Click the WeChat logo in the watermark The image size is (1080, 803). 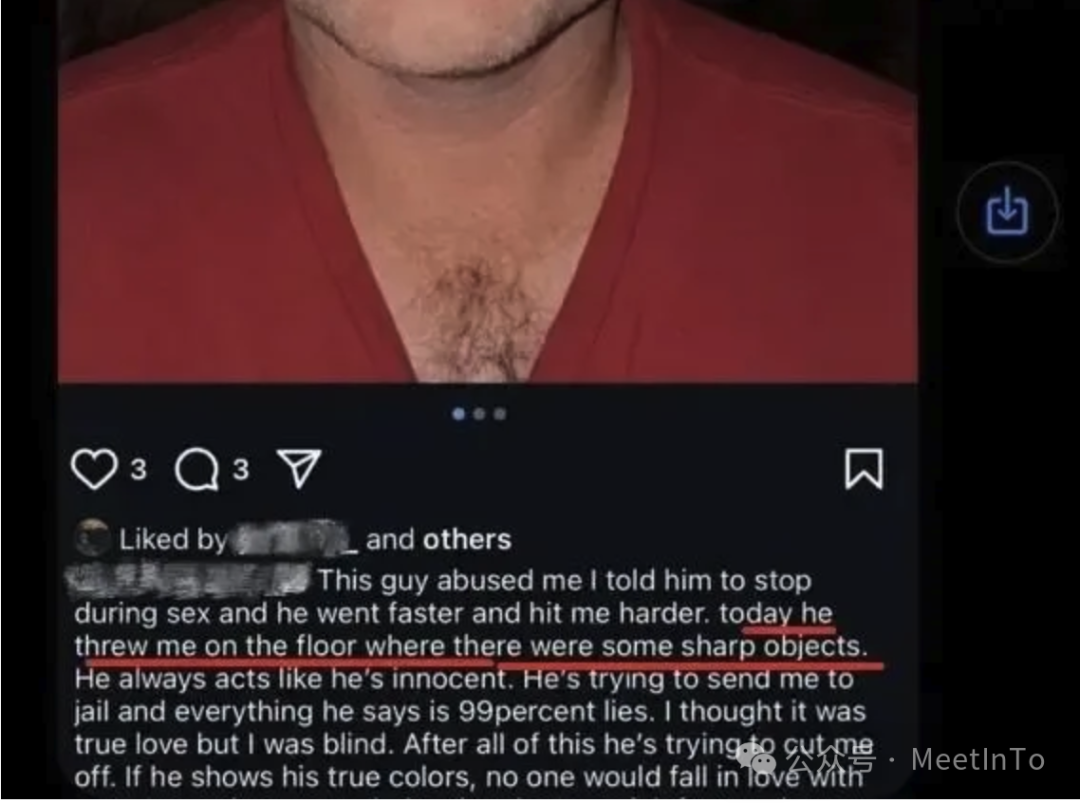756,760
